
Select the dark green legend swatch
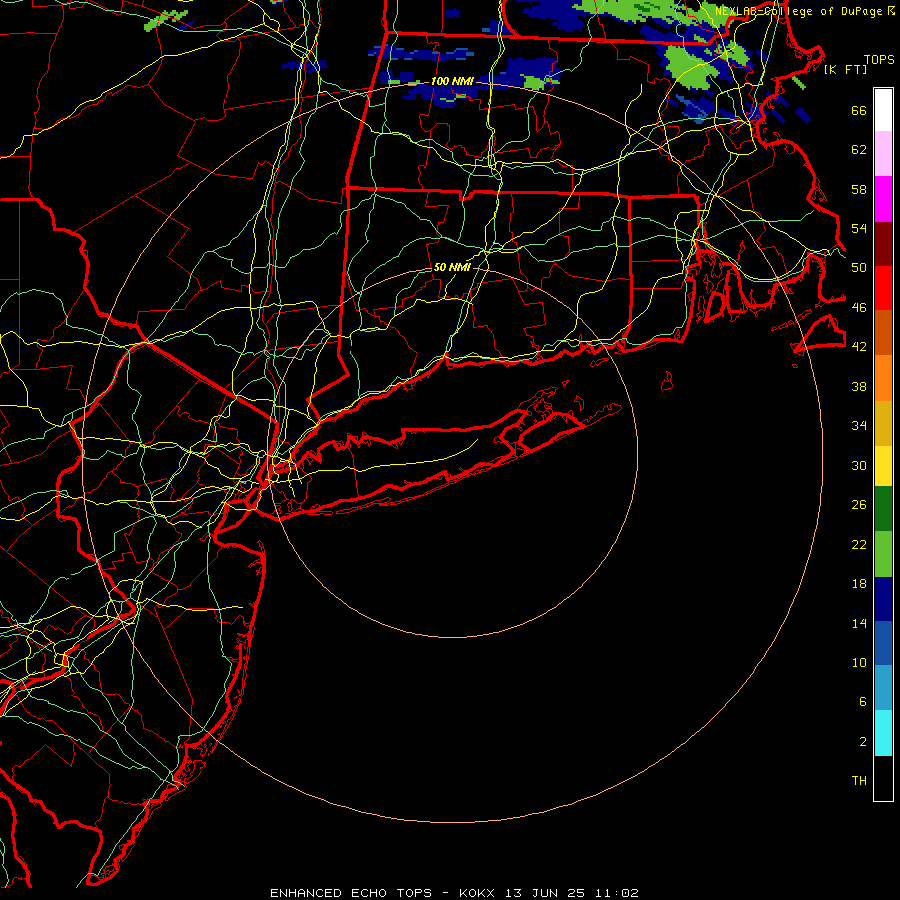coord(883,509)
